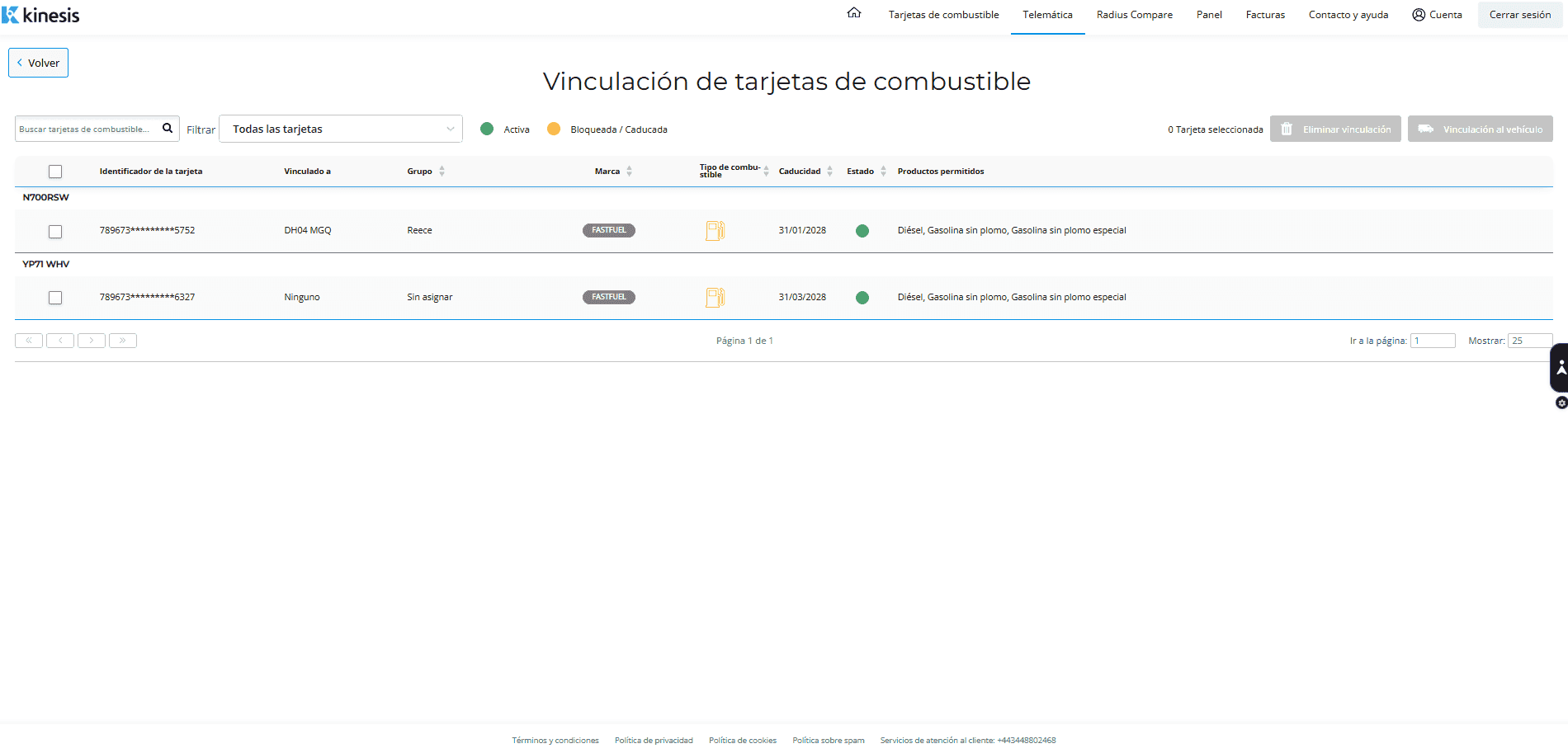Click fuel pump icon for card ending 6327
The height and width of the screenshot is (753, 1568).
click(715, 297)
